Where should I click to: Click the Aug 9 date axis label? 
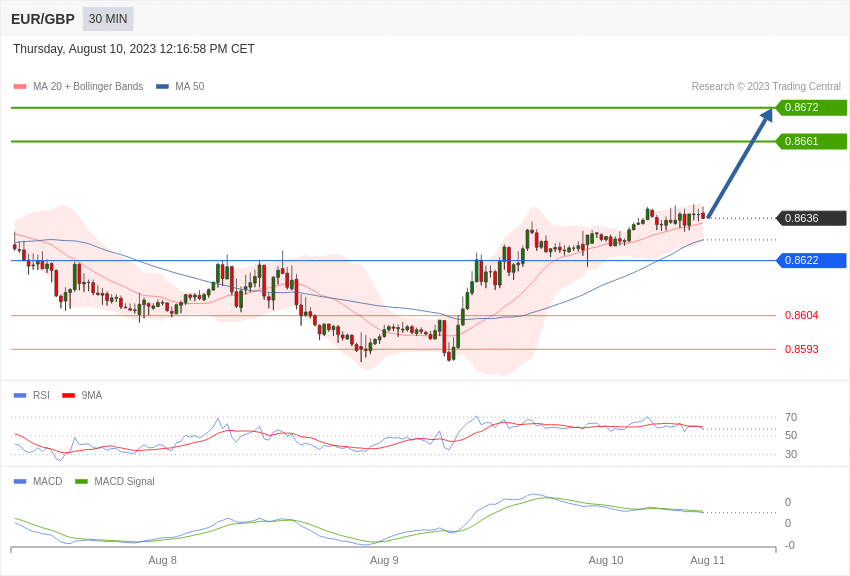(x=384, y=560)
